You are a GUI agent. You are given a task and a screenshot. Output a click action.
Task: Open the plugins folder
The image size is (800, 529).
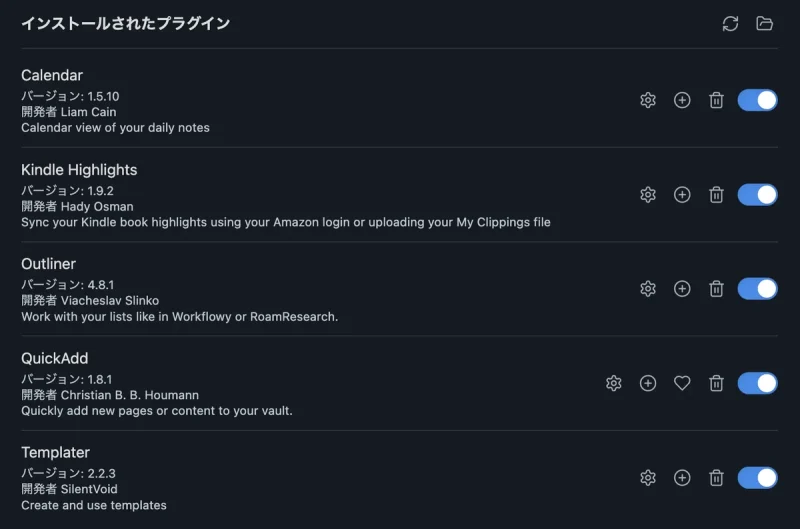[x=764, y=23]
